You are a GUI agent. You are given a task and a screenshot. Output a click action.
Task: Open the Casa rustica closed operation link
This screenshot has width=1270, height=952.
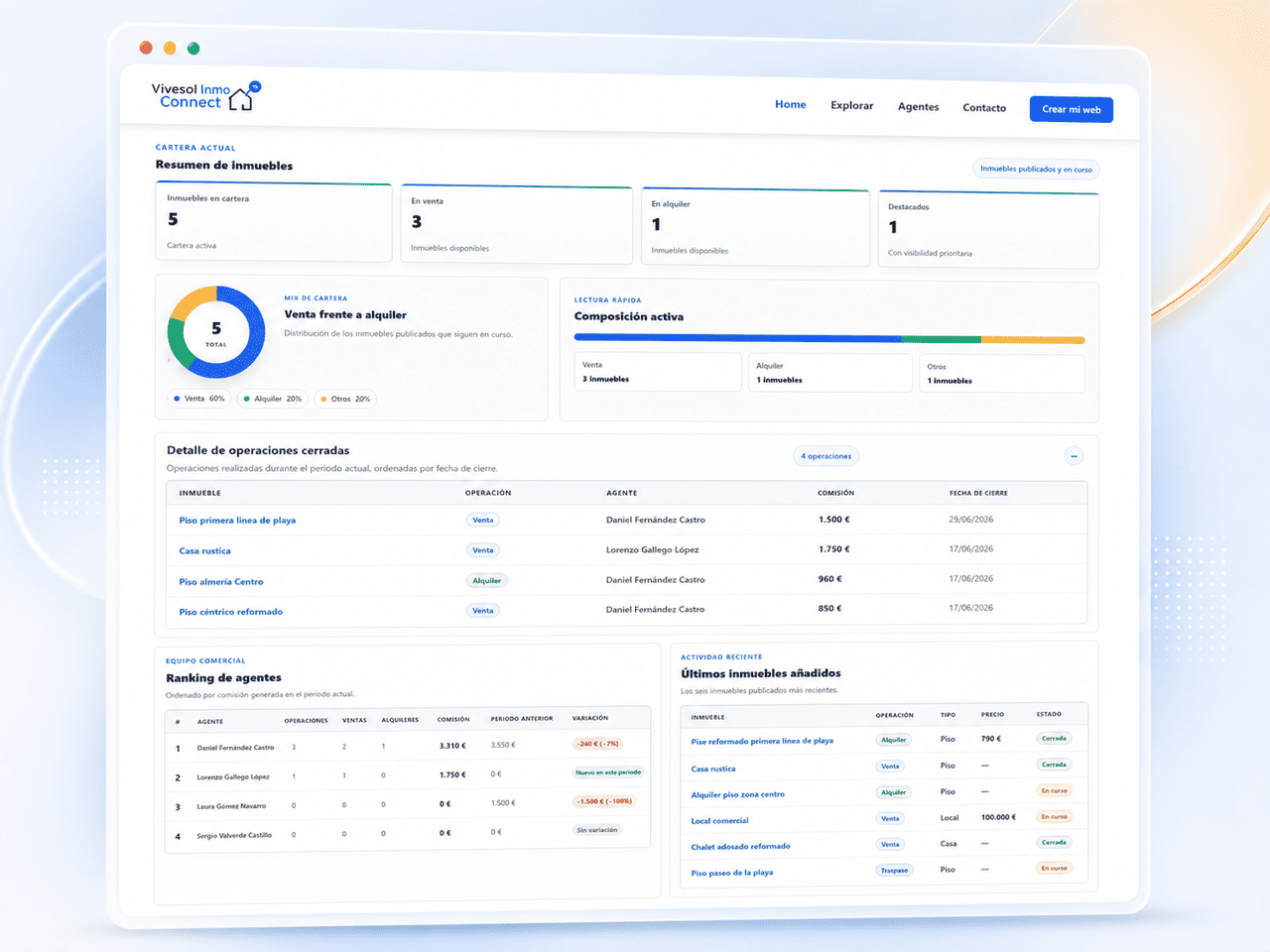[x=204, y=550]
